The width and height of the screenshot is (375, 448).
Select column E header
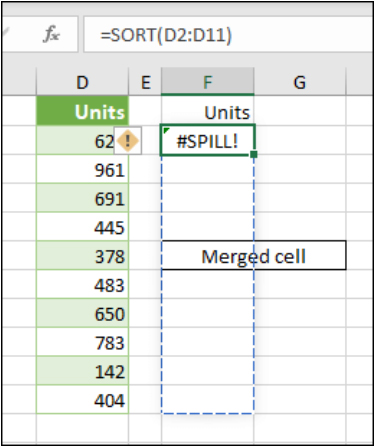pos(145,82)
